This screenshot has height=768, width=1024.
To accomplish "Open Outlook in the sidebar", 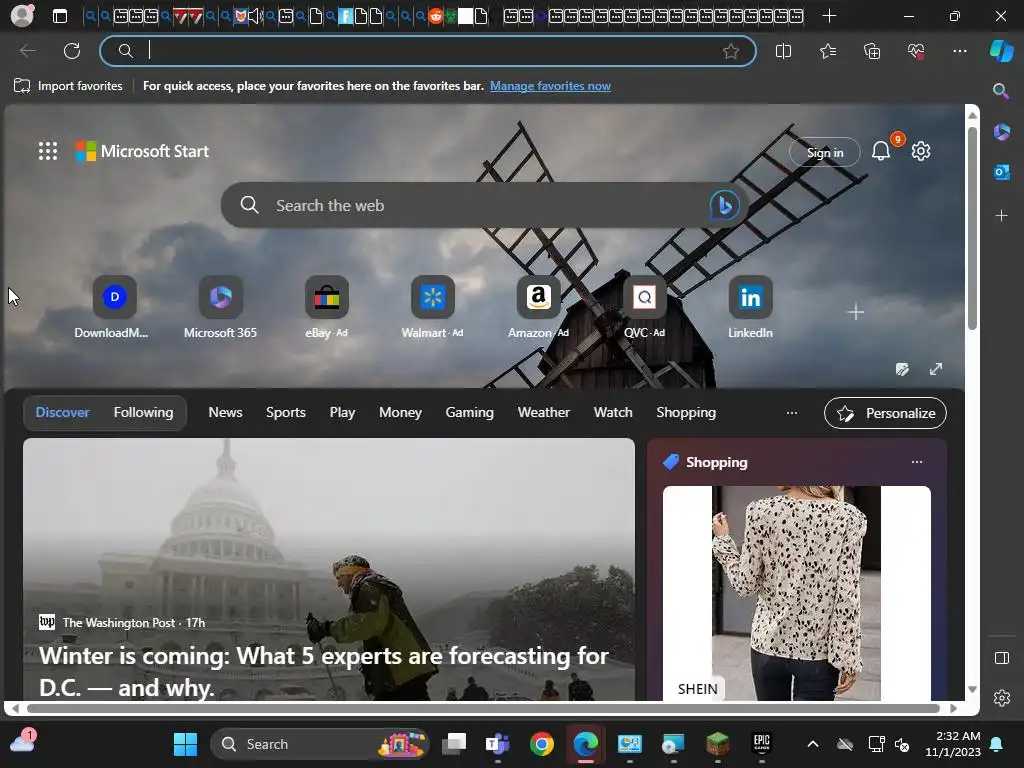I will (x=1001, y=172).
